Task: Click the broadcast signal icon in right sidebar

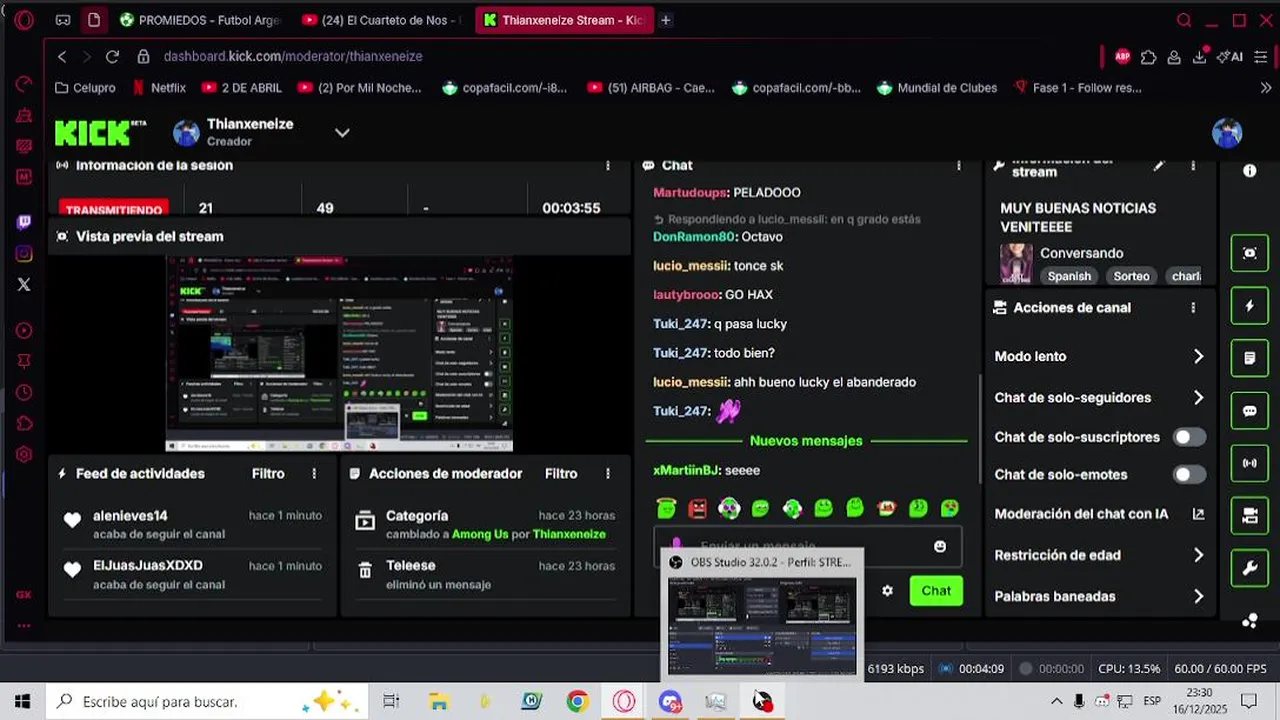Action: tap(1249, 463)
